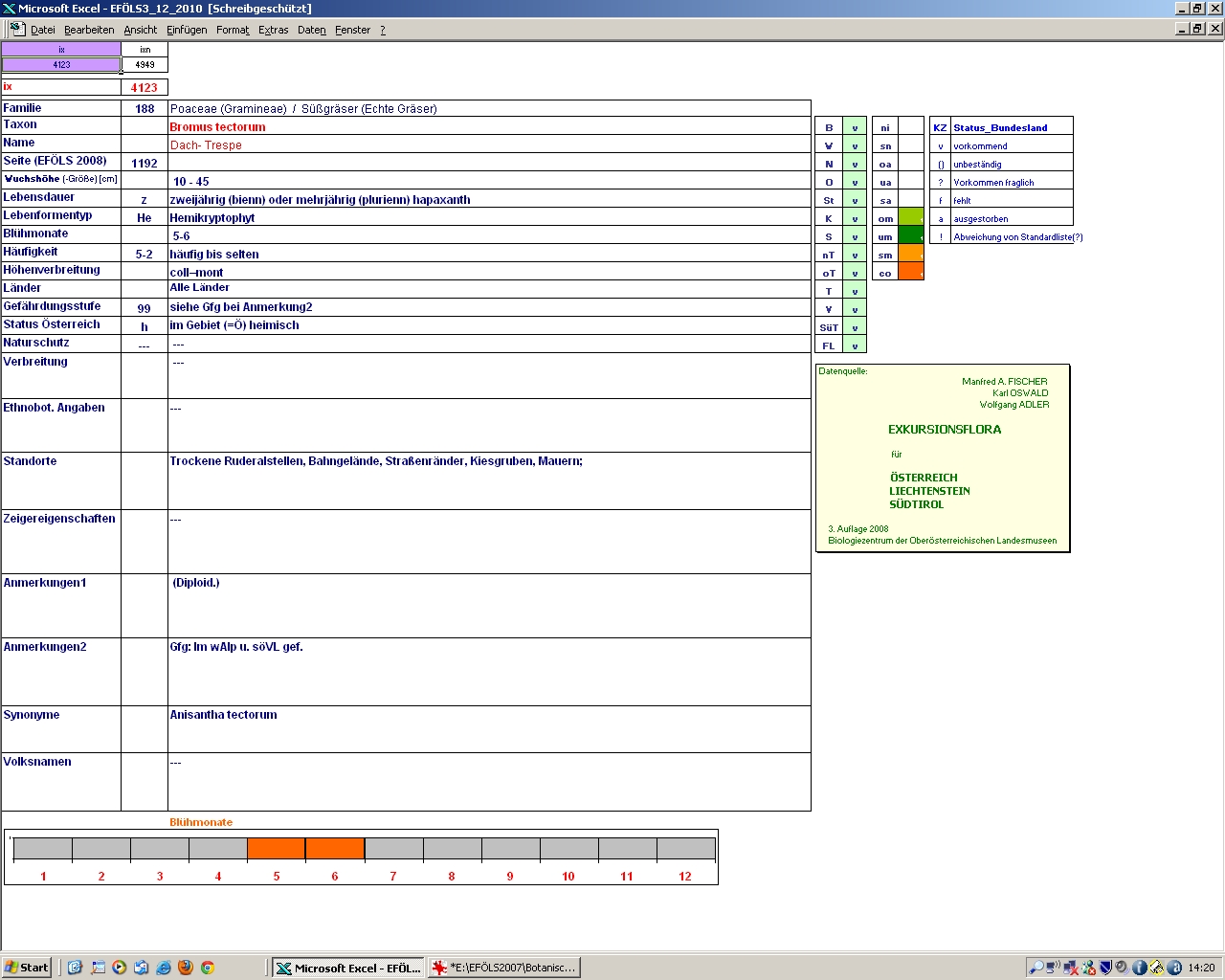Viewport: 1225px width, 980px height.
Task: Click the volume speaker icon in system tray
Action: (1122, 968)
